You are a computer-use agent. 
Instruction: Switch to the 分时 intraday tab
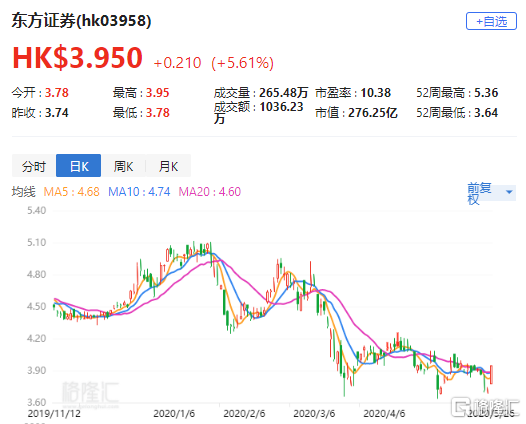pos(34,166)
